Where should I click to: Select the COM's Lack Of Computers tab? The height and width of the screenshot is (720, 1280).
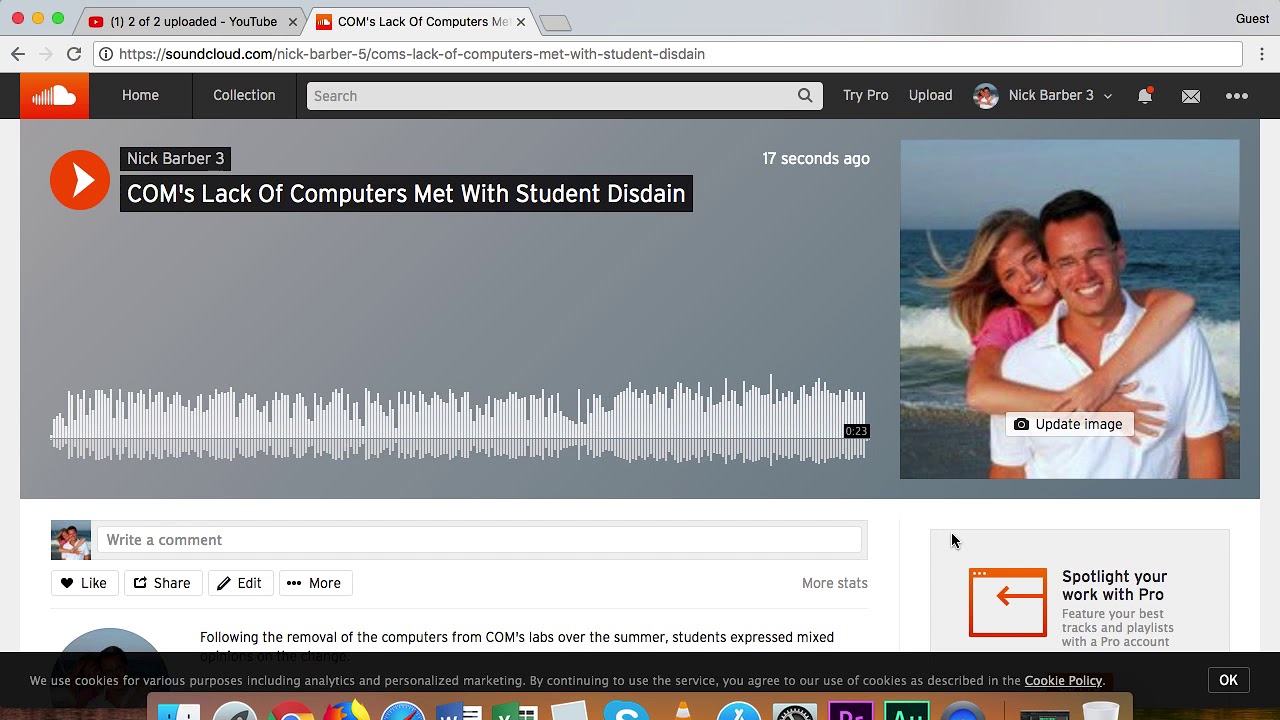pyautogui.click(x=420, y=21)
